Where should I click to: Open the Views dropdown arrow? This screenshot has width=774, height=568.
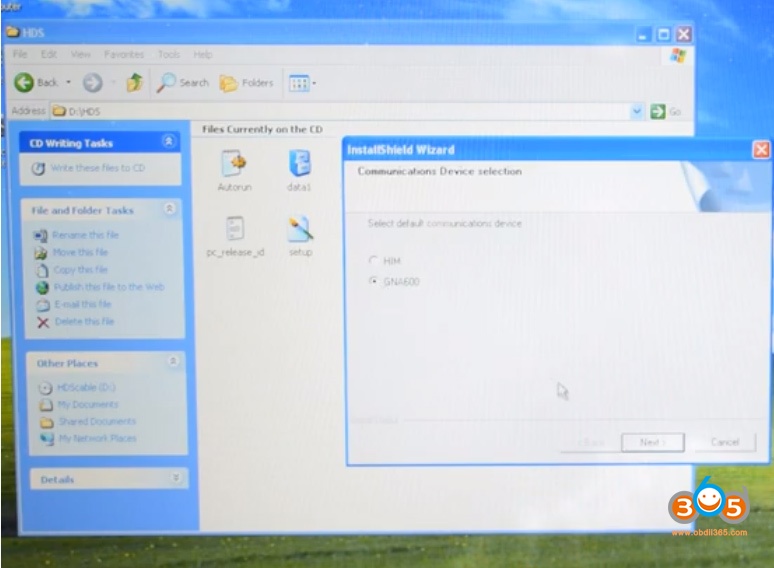[314, 83]
